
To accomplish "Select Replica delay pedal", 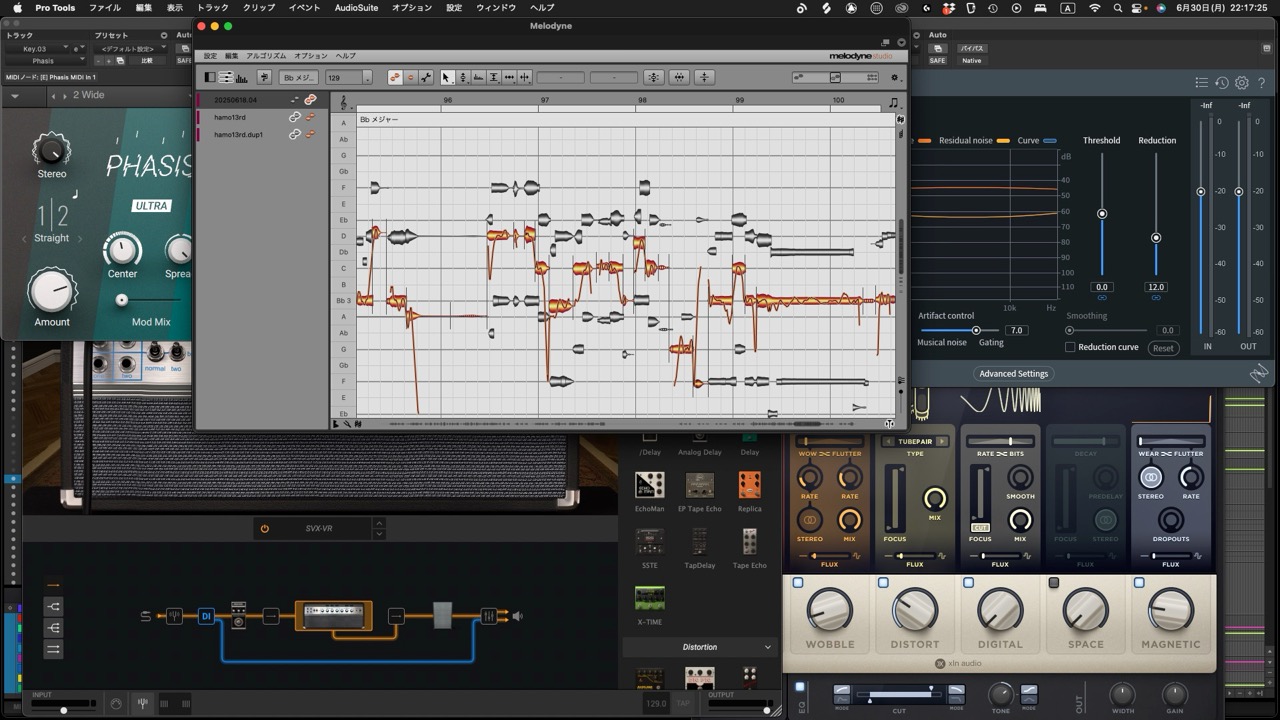I will click(x=749, y=485).
